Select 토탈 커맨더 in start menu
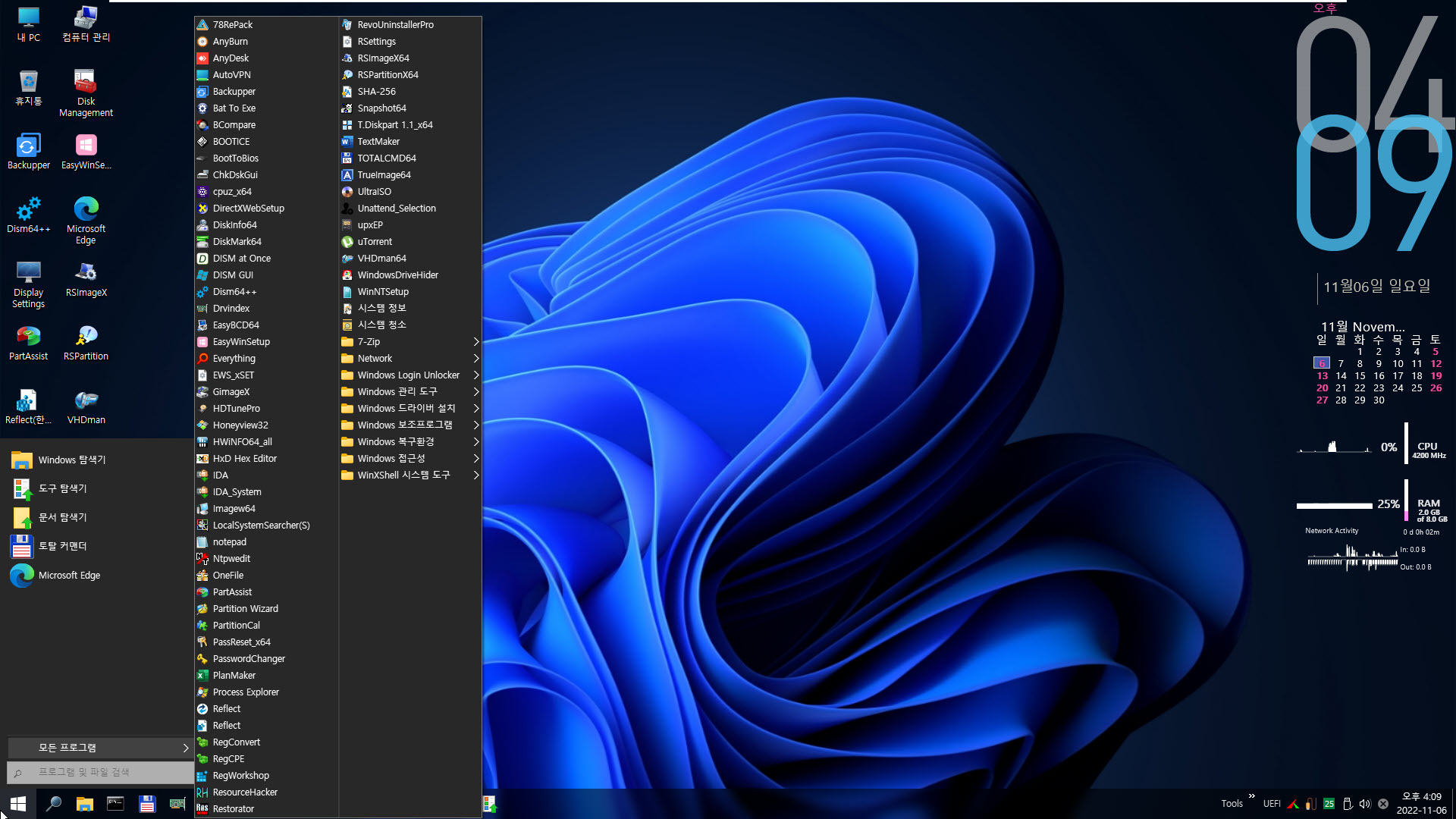 [x=97, y=547]
